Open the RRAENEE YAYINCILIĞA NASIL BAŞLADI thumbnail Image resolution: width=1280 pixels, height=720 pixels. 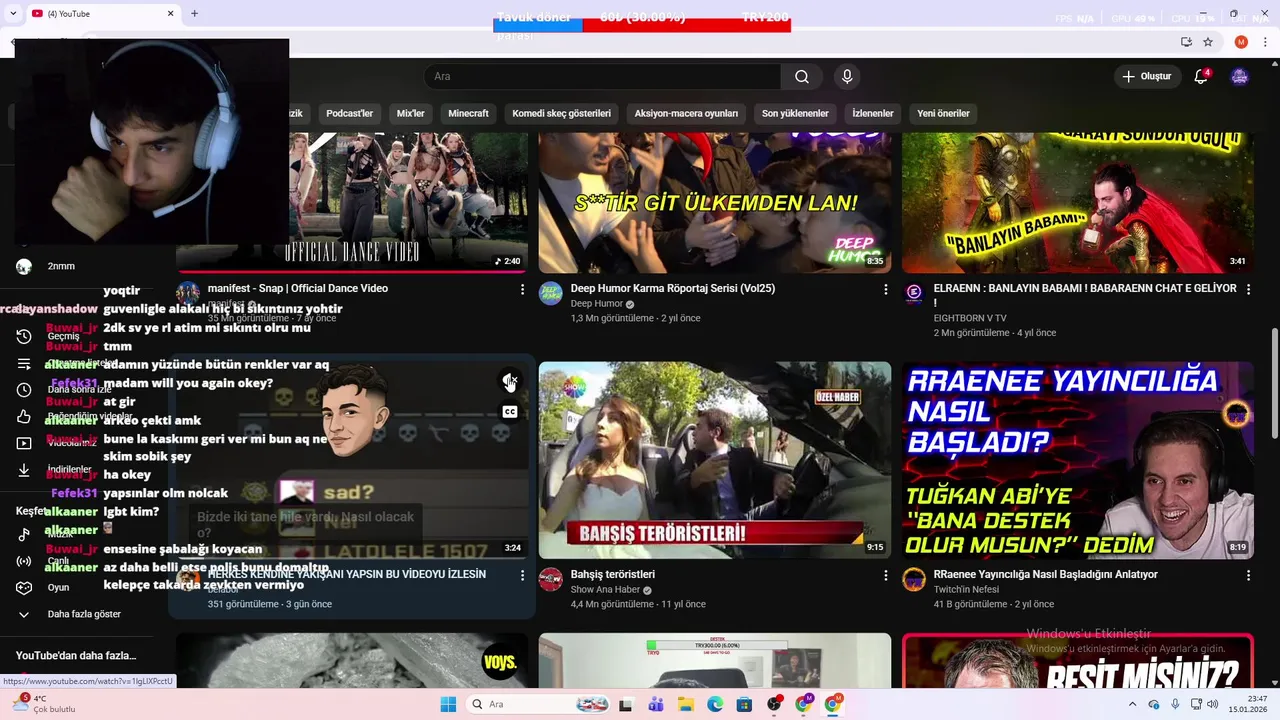1078,460
